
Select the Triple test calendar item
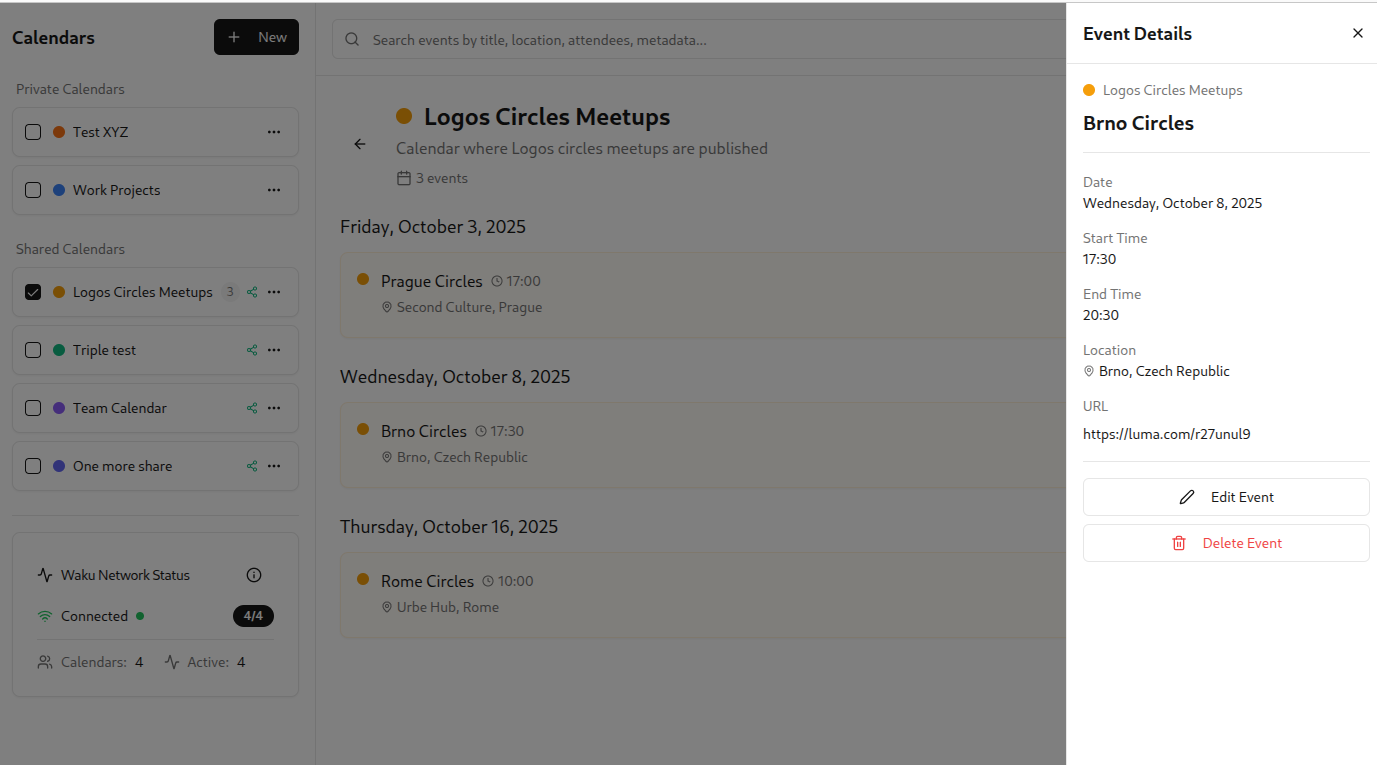pyautogui.click(x=104, y=350)
